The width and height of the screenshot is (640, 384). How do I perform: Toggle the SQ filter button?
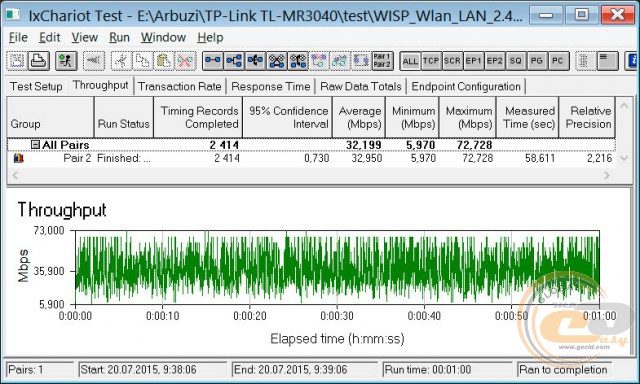[x=516, y=61]
